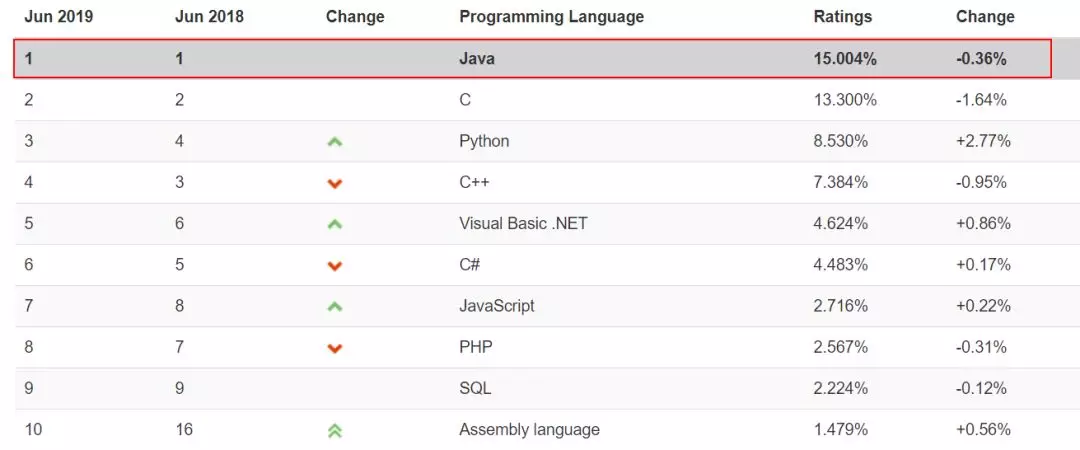Click the Programming Language column header
This screenshot has height=450, width=1080.
(551, 17)
